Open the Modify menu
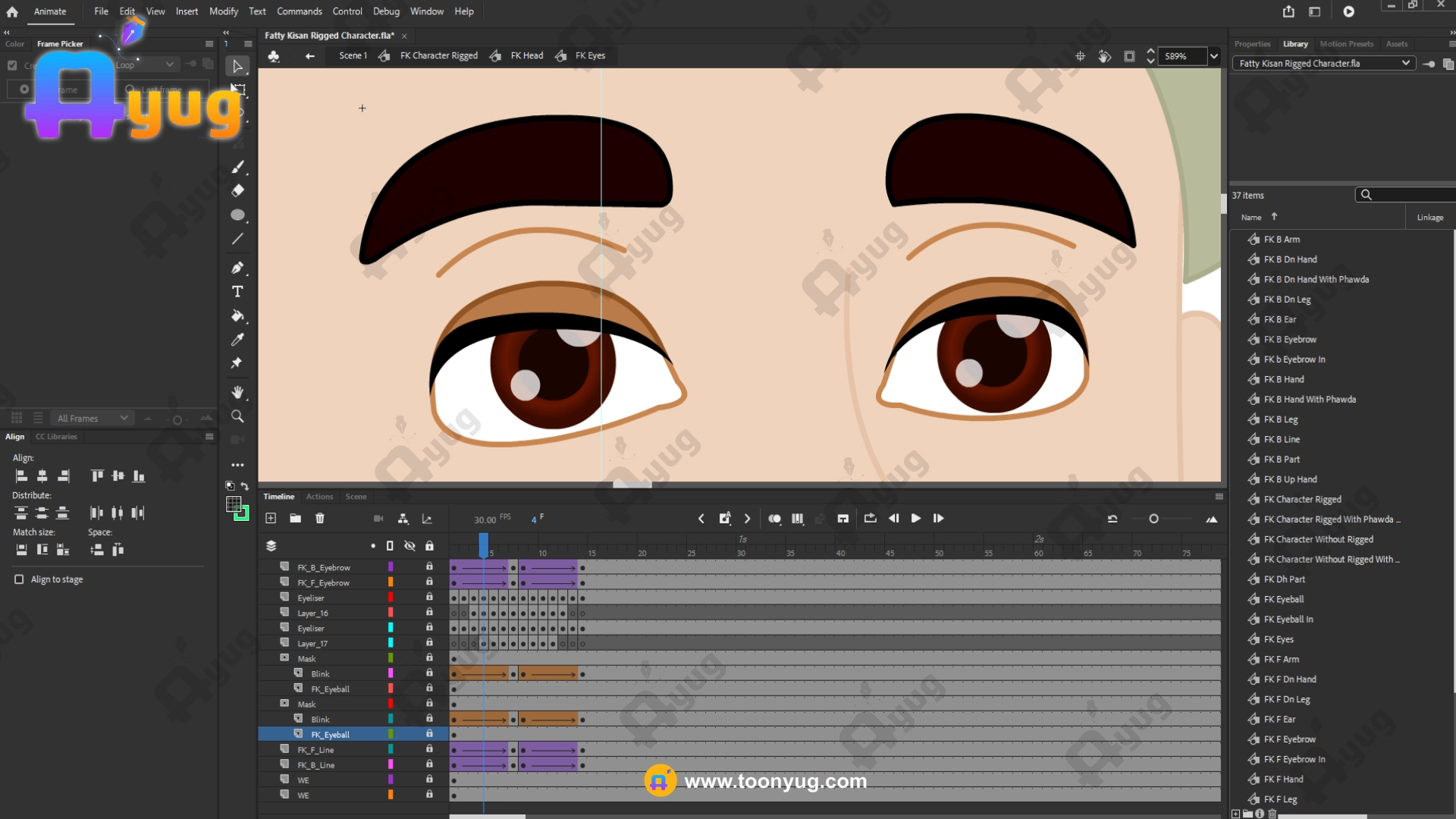1456x819 pixels. pos(223,11)
